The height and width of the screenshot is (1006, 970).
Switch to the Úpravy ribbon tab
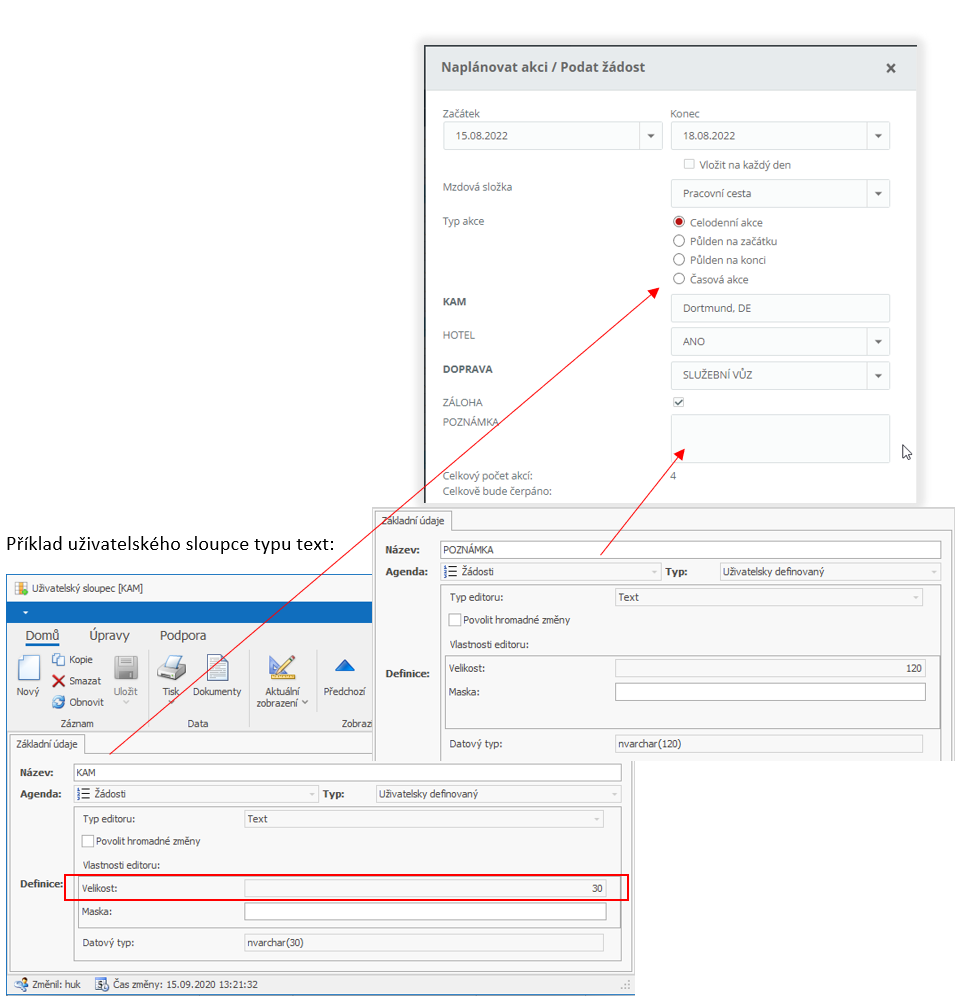109,636
